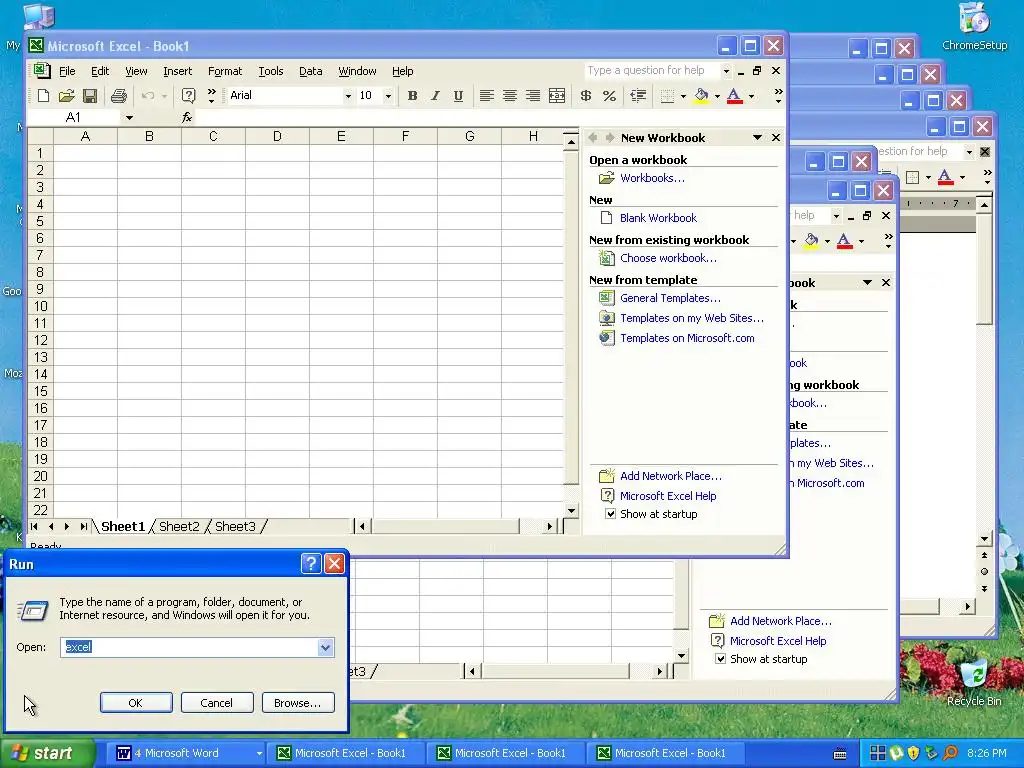
Task: Click first sheet tab navigation arrow
Action: 34,526
